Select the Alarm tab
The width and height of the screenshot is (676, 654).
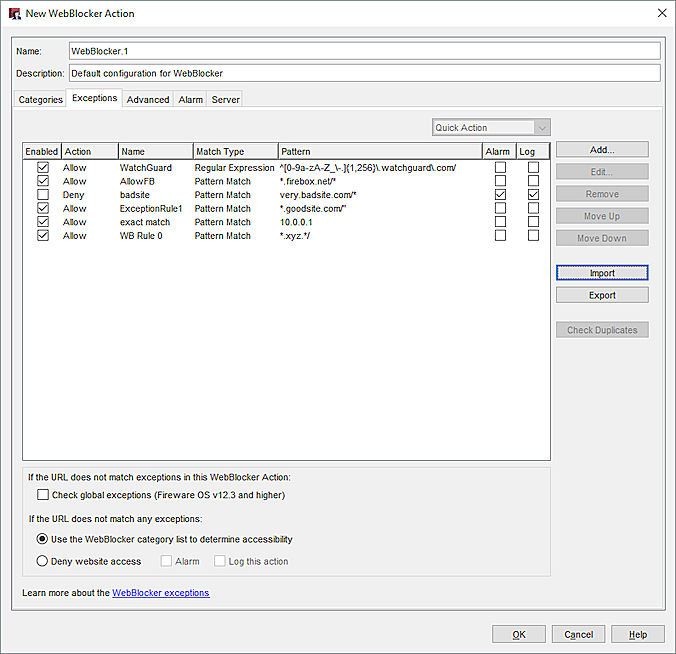pyautogui.click(x=190, y=99)
